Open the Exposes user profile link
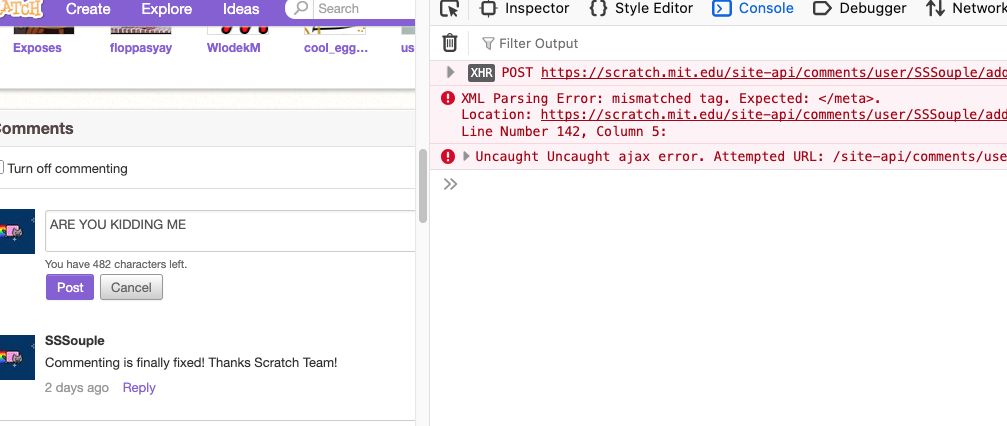Image resolution: width=1007 pixels, height=426 pixels. (37, 48)
